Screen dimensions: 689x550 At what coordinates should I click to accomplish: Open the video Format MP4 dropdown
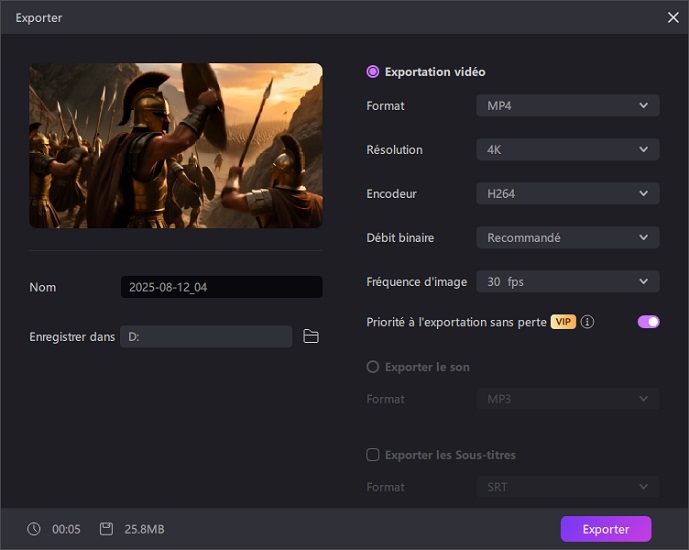568,105
